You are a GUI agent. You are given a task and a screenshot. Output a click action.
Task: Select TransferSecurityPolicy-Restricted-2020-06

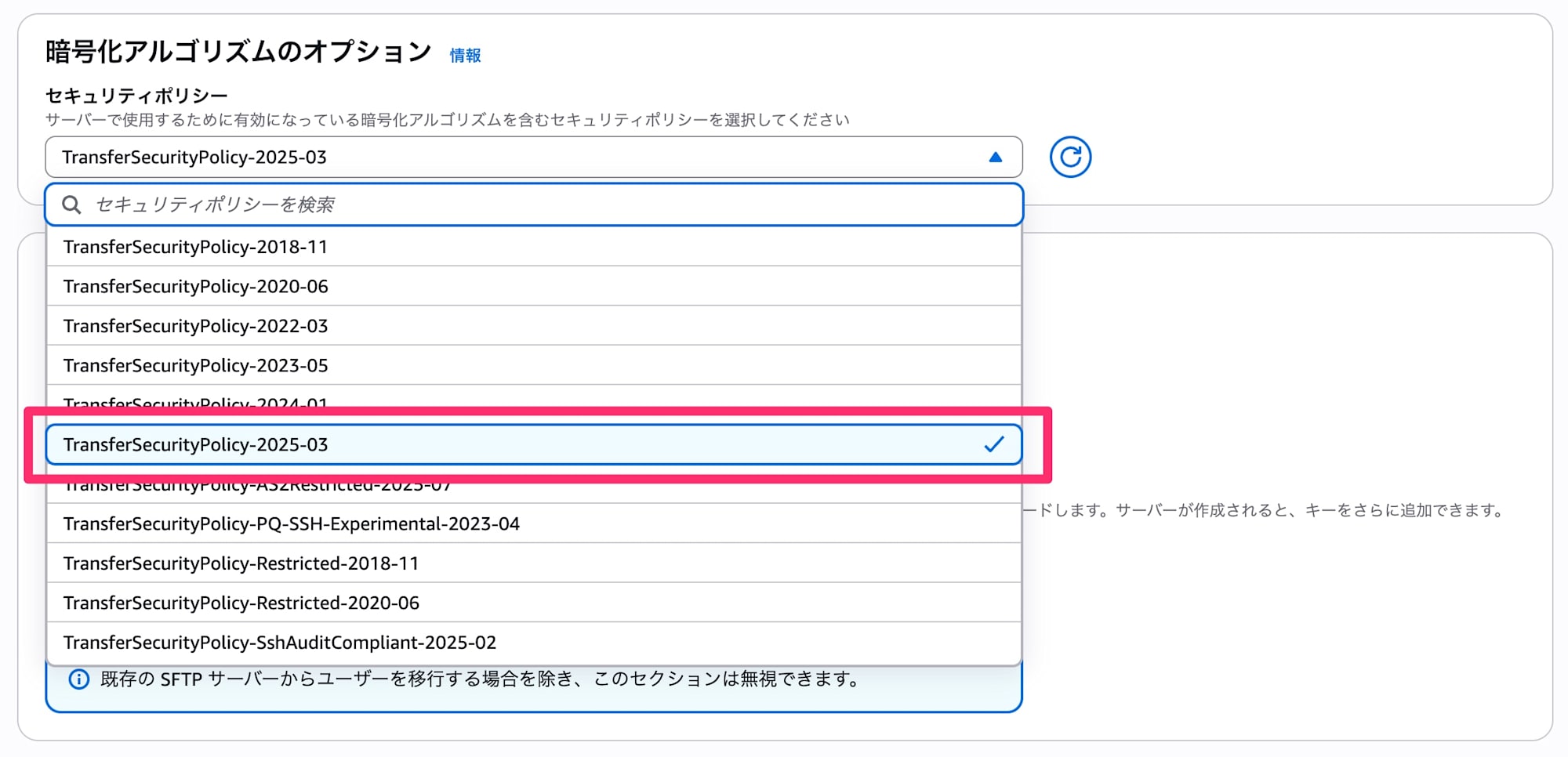534,603
